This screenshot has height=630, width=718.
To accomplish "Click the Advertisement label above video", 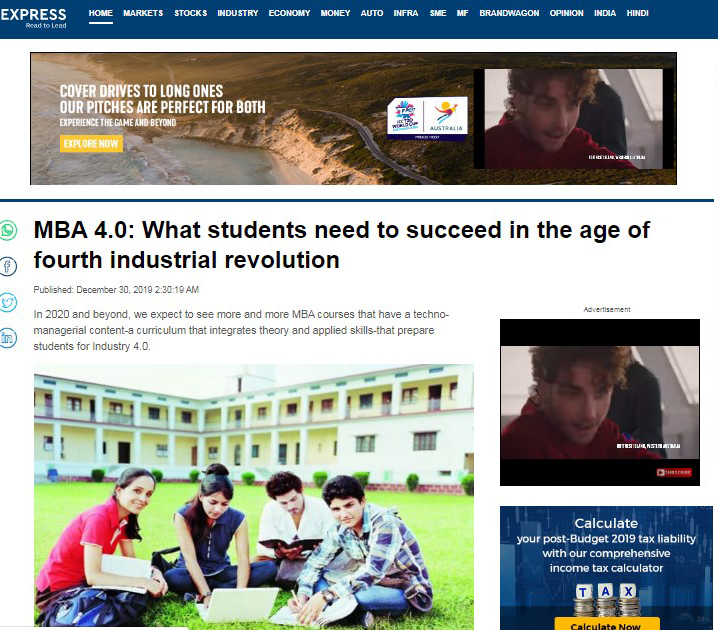I will tap(607, 310).
